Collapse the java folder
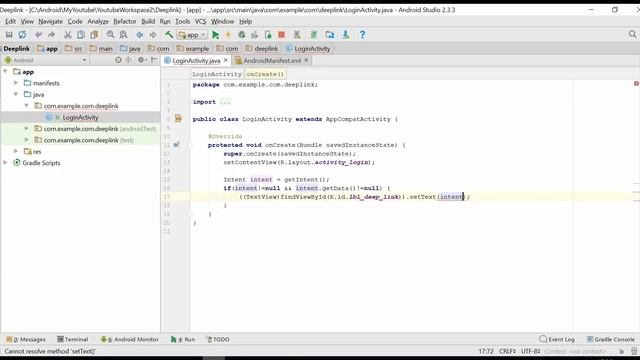Screen dimensions: 640x360 [x=16, y=94]
